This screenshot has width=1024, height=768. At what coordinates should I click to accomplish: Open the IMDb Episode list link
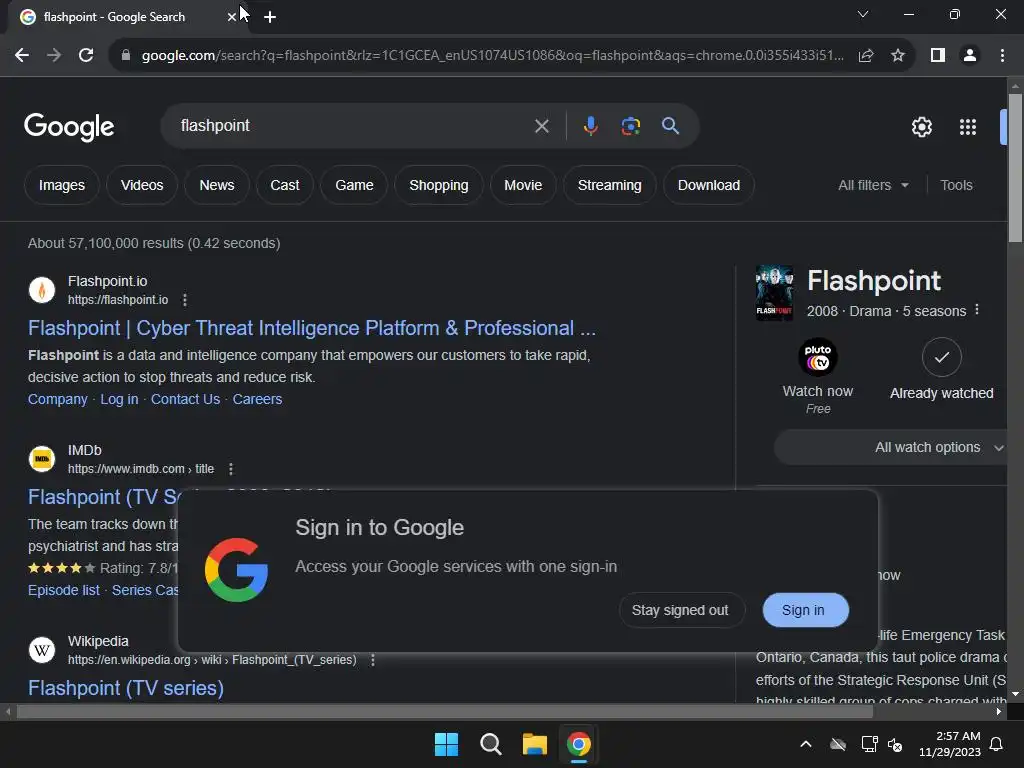pyautogui.click(x=63, y=590)
